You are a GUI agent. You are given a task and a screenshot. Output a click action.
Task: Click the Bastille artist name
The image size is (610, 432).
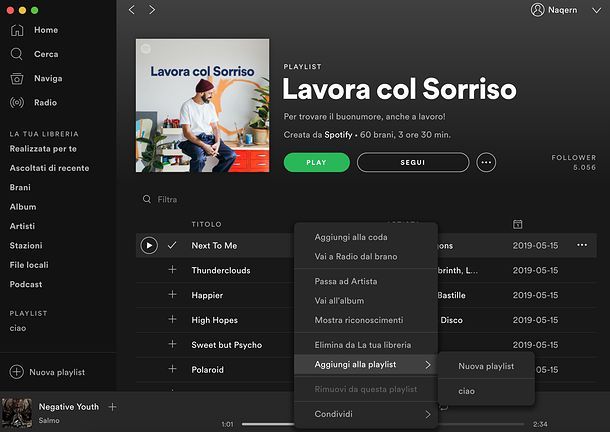click(x=451, y=295)
